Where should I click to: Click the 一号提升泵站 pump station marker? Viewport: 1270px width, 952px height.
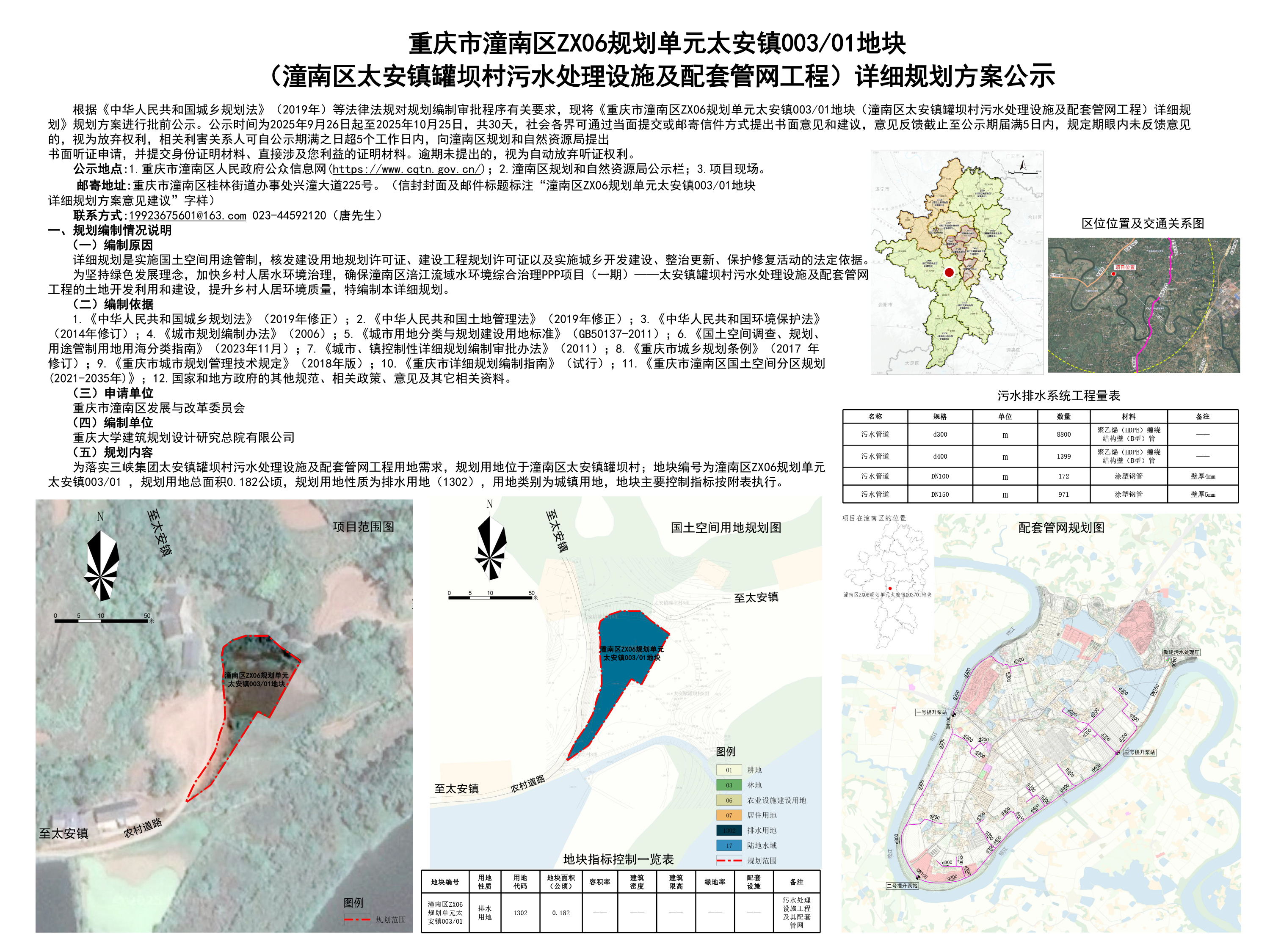pyautogui.click(x=954, y=715)
